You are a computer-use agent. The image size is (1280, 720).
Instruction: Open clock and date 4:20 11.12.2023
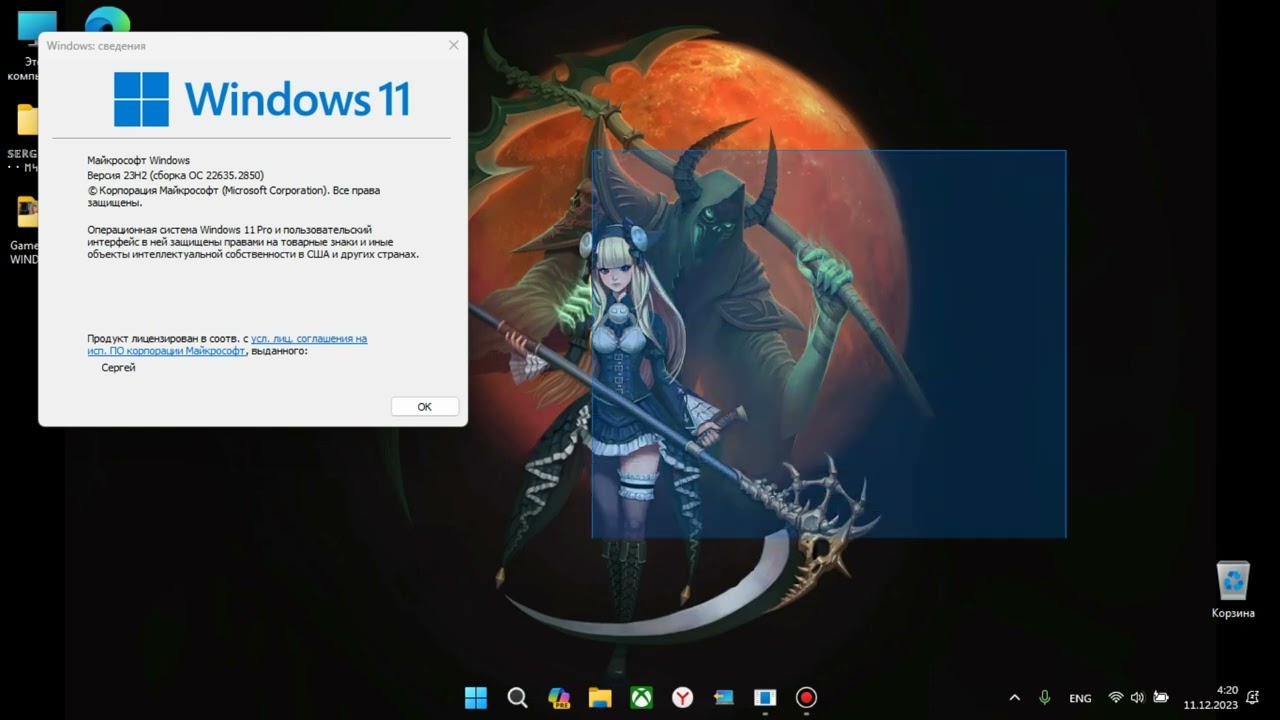click(1211, 698)
